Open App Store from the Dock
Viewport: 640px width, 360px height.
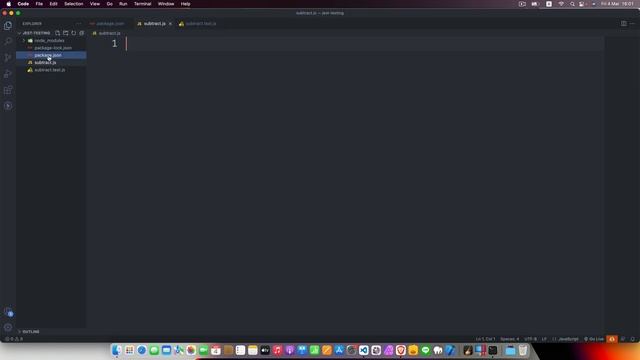click(339, 350)
